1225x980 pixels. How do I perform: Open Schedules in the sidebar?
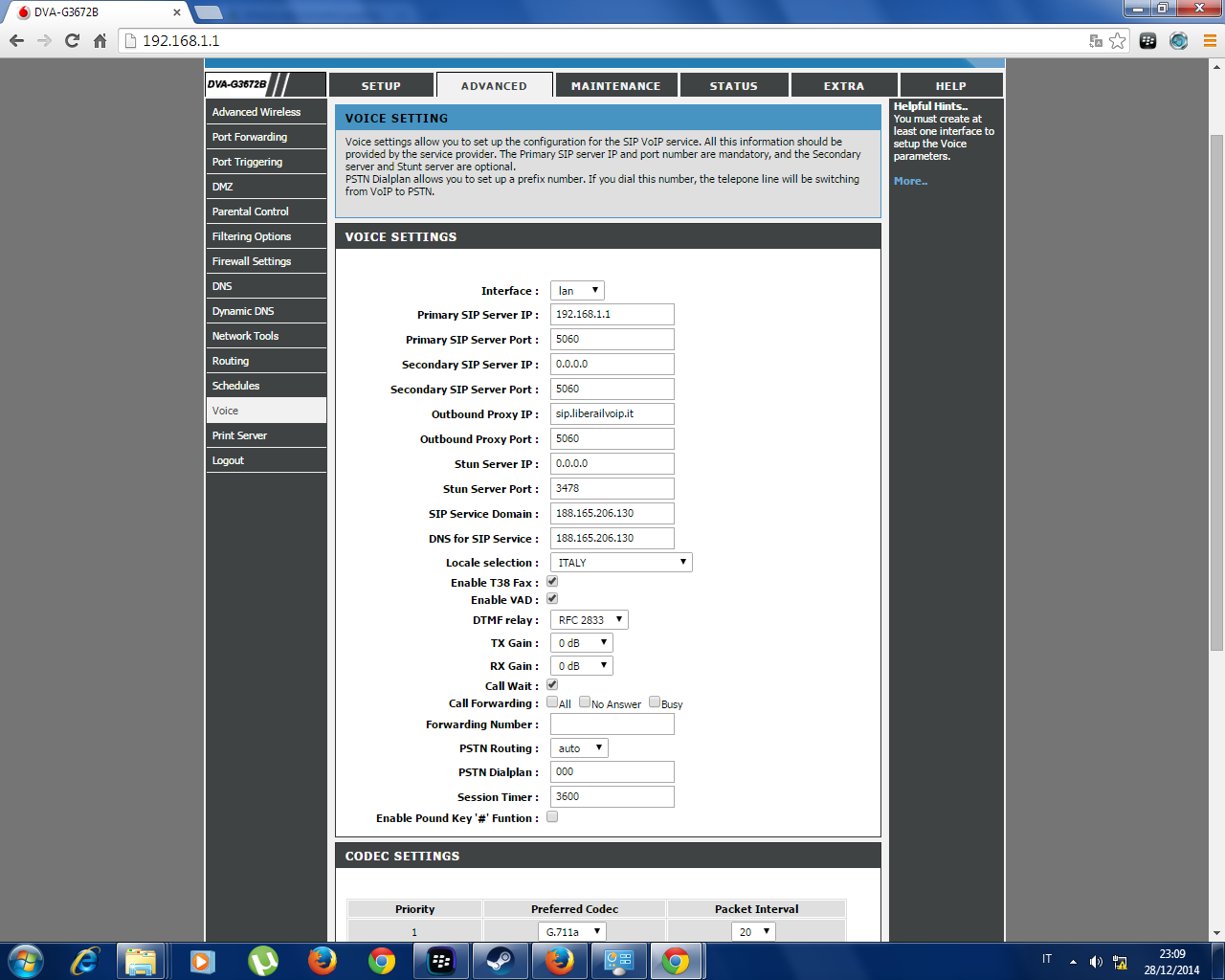coord(266,386)
